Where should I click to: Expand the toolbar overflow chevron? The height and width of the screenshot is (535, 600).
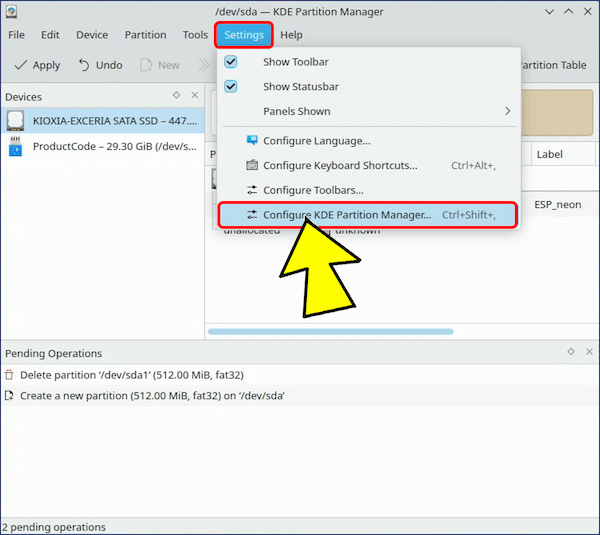click(x=203, y=65)
